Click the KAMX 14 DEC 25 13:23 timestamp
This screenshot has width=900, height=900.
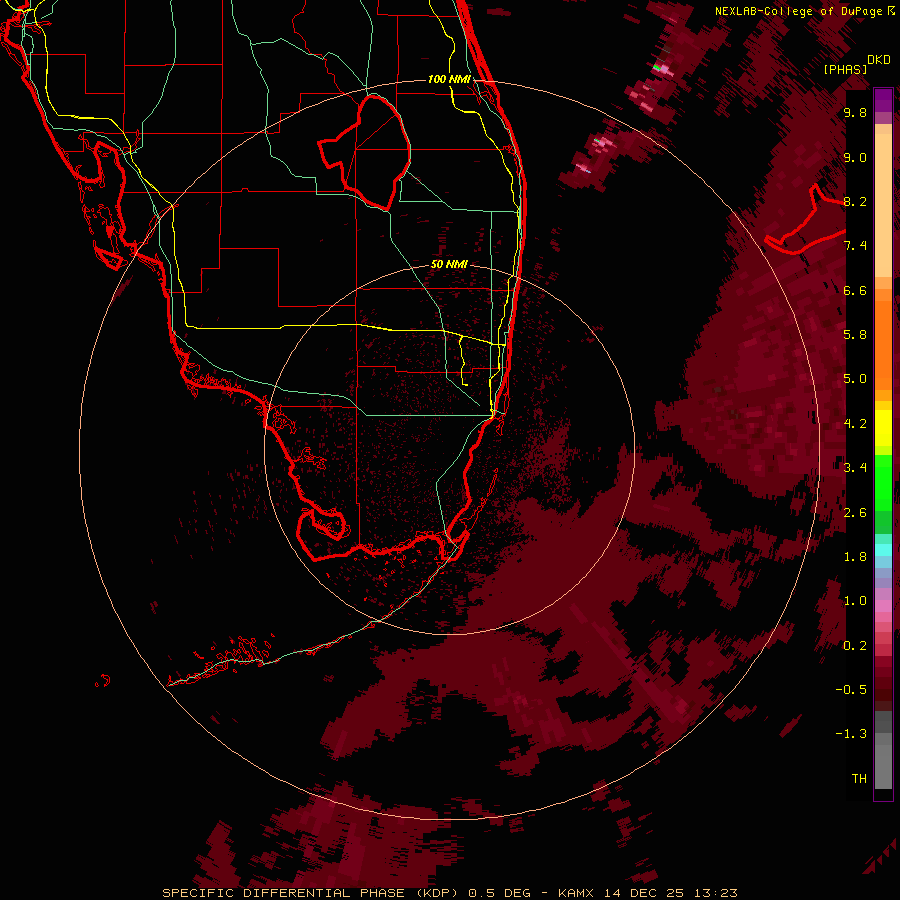647,893
